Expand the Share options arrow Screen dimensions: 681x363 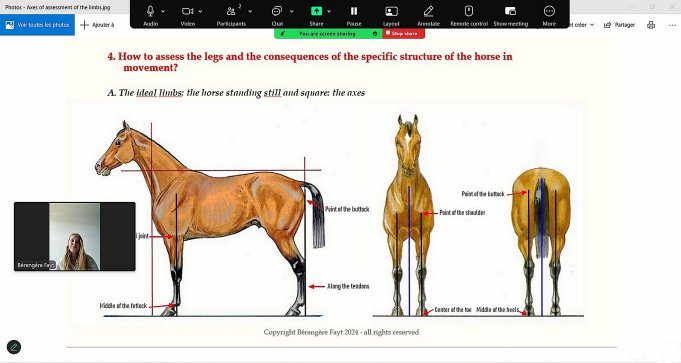point(329,11)
